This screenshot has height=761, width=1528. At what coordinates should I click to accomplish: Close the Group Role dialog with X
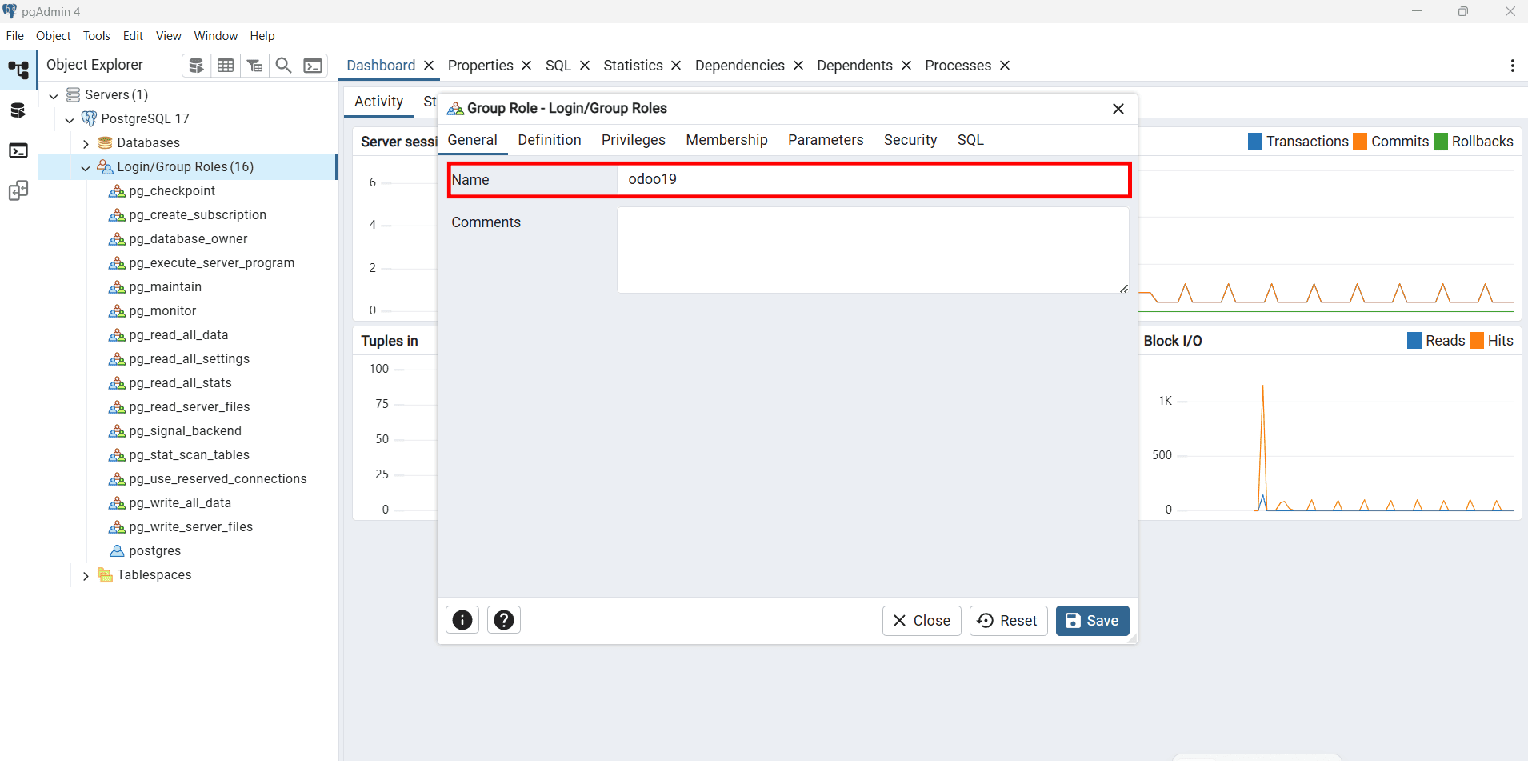point(1119,109)
